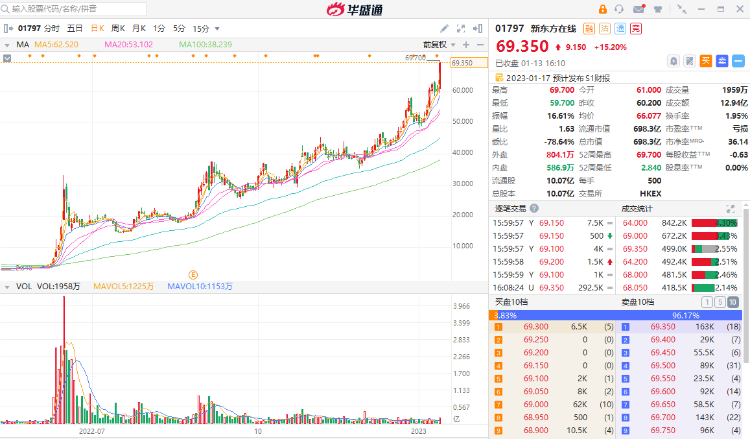Click the MA5:62.520 indicator label
The width and height of the screenshot is (750, 439).
tap(56, 44)
